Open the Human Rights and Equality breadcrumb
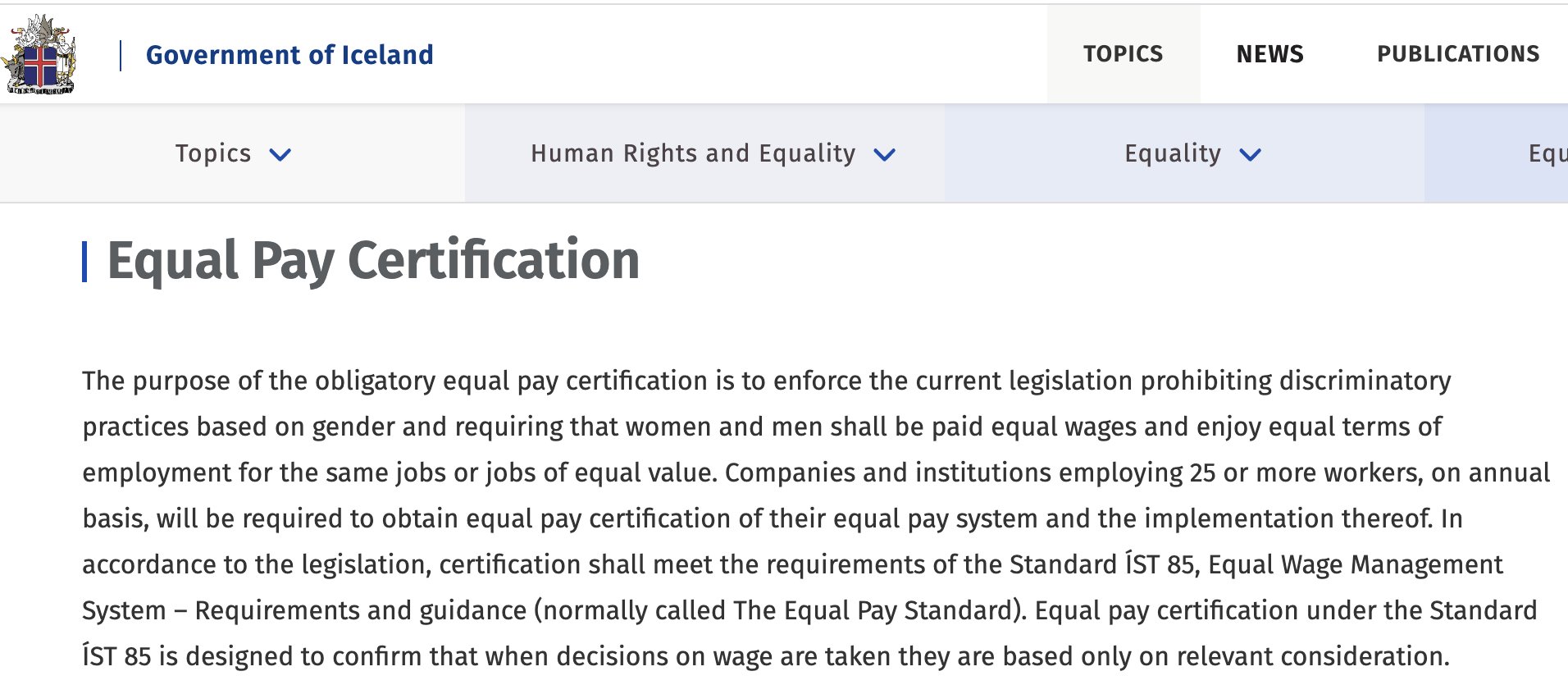This screenshot has width=1568, height=694. (x=693, y=153)
